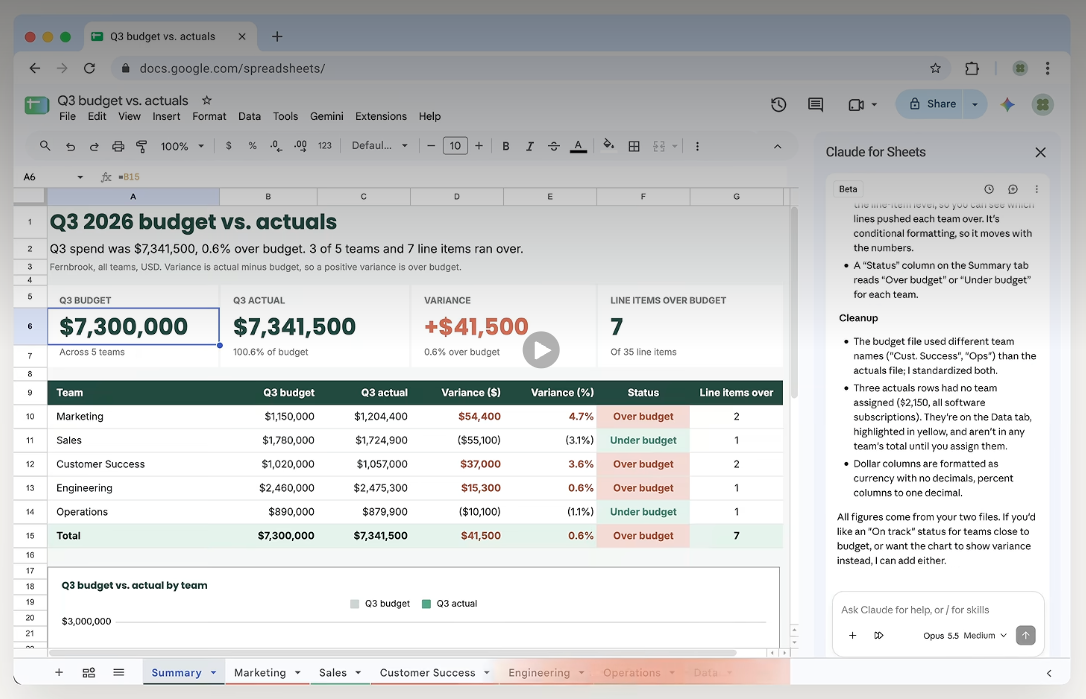Open the browser extensions puzzle icon

[972, 68]
